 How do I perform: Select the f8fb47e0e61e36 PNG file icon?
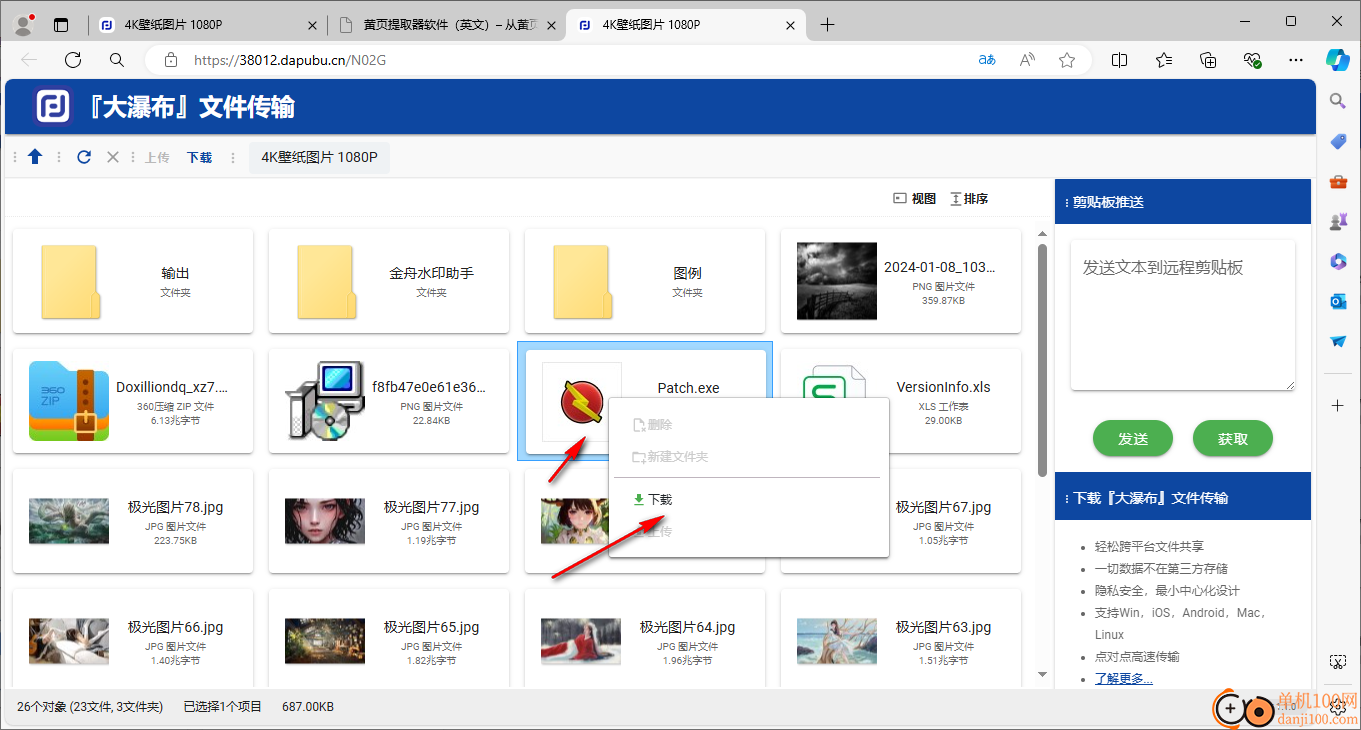point(324,400)
